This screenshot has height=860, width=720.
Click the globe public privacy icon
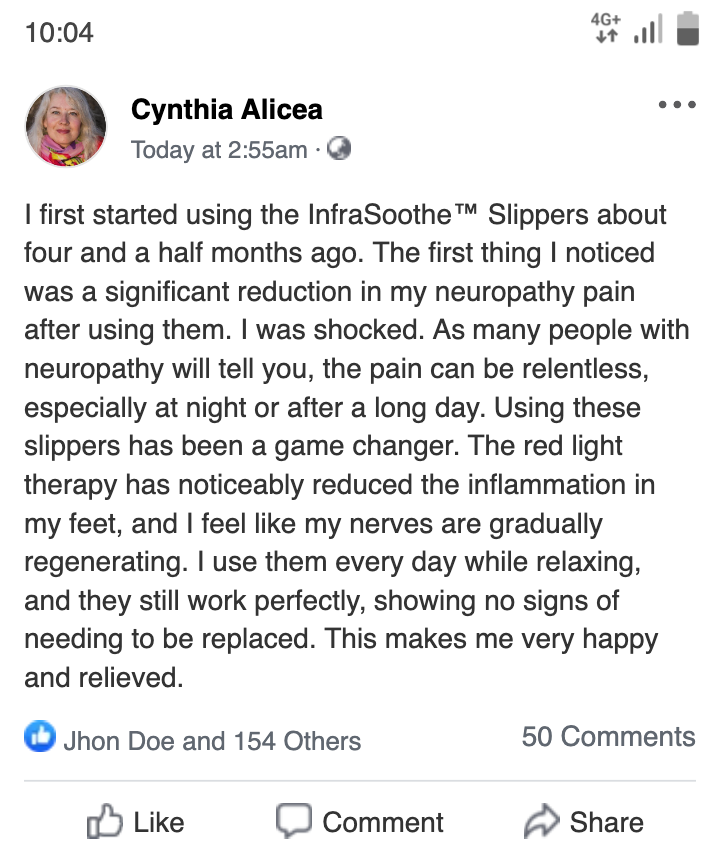[x=340, y=149]
